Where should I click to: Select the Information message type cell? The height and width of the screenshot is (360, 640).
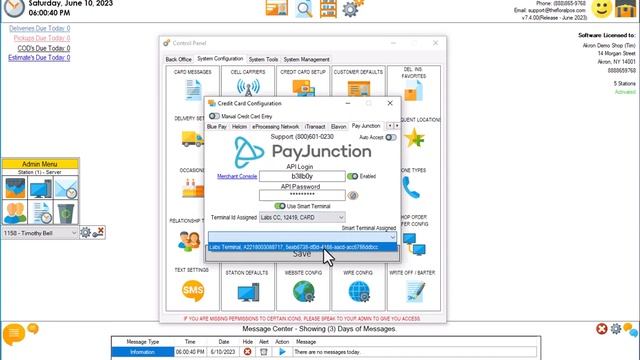tap(142, 352)
